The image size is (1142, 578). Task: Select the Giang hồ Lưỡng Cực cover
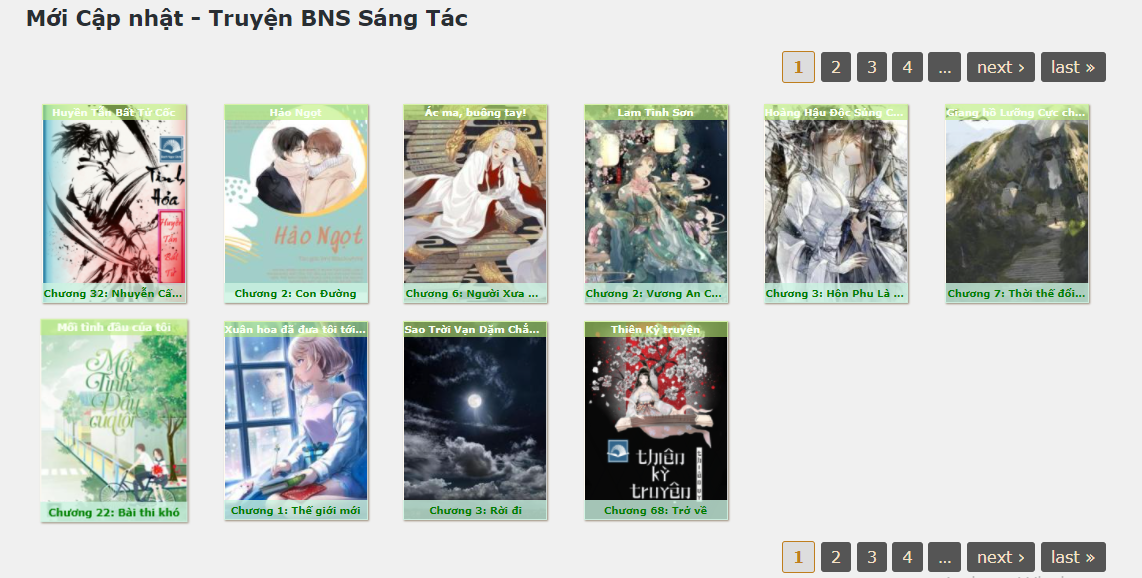click(1017, 202)
